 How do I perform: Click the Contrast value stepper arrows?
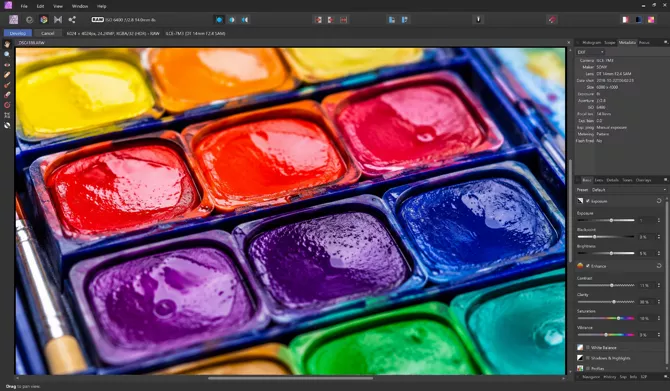coord(658,285)
